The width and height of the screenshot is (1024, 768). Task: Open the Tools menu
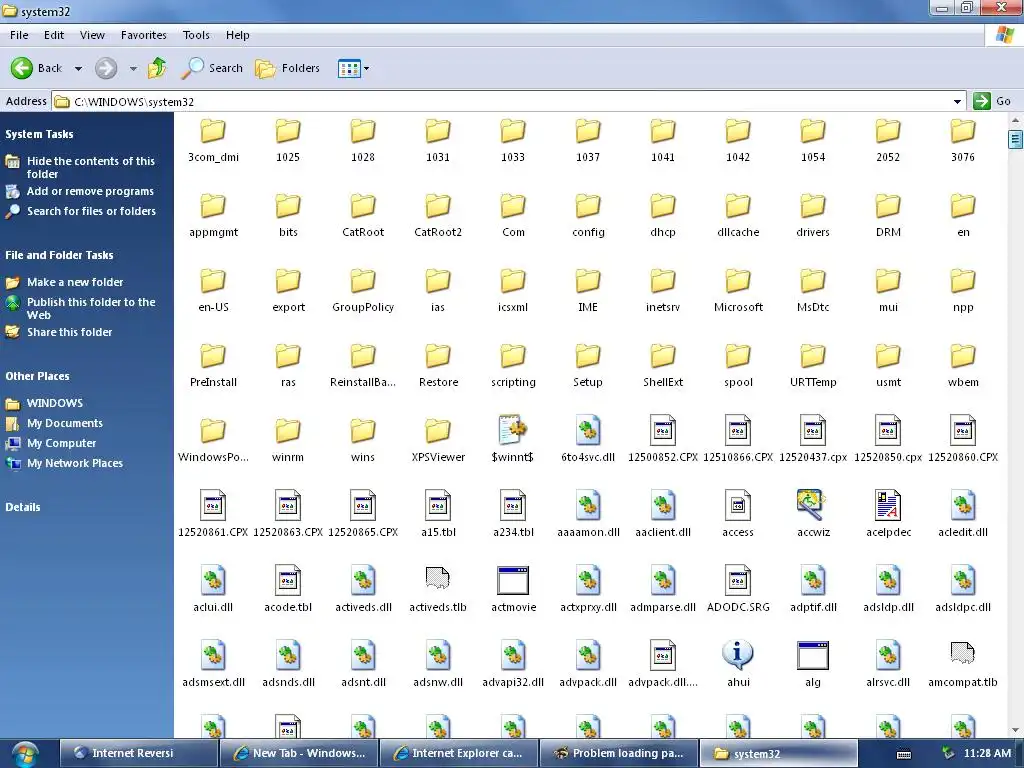(196, 35)
